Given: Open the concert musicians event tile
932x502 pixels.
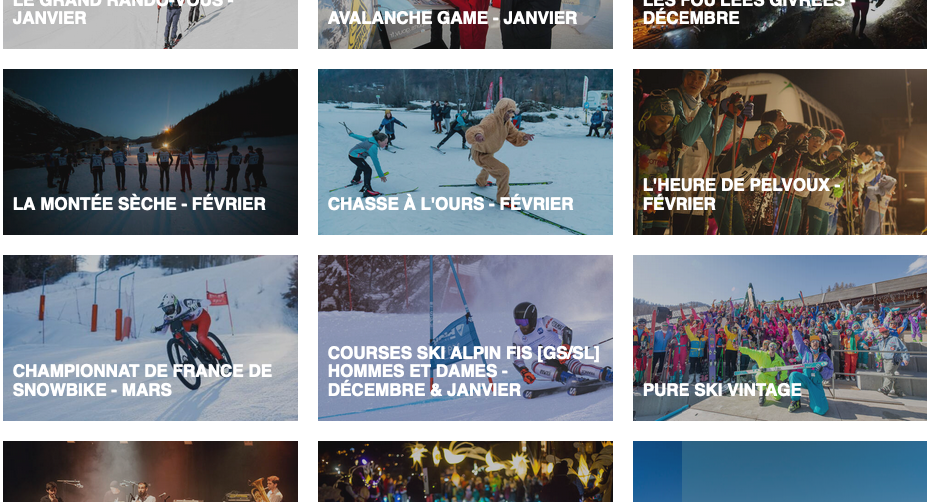Looking at the screenshot, I should point(150,472).
